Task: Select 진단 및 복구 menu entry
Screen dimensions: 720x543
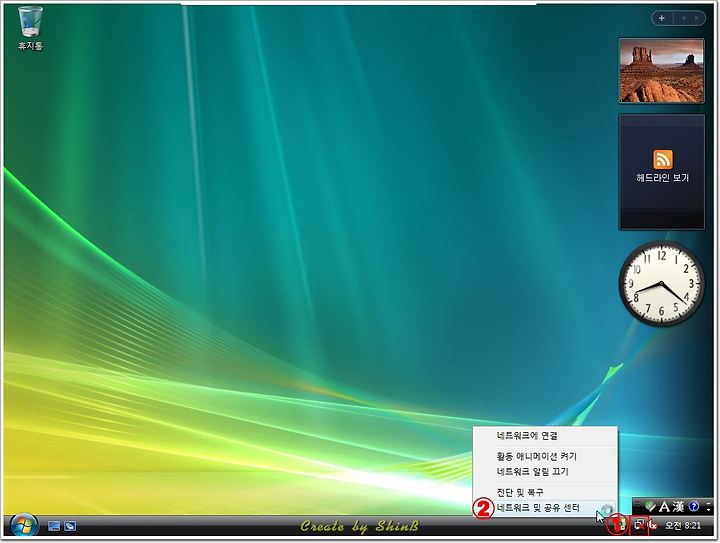Action: click(545, 492)
